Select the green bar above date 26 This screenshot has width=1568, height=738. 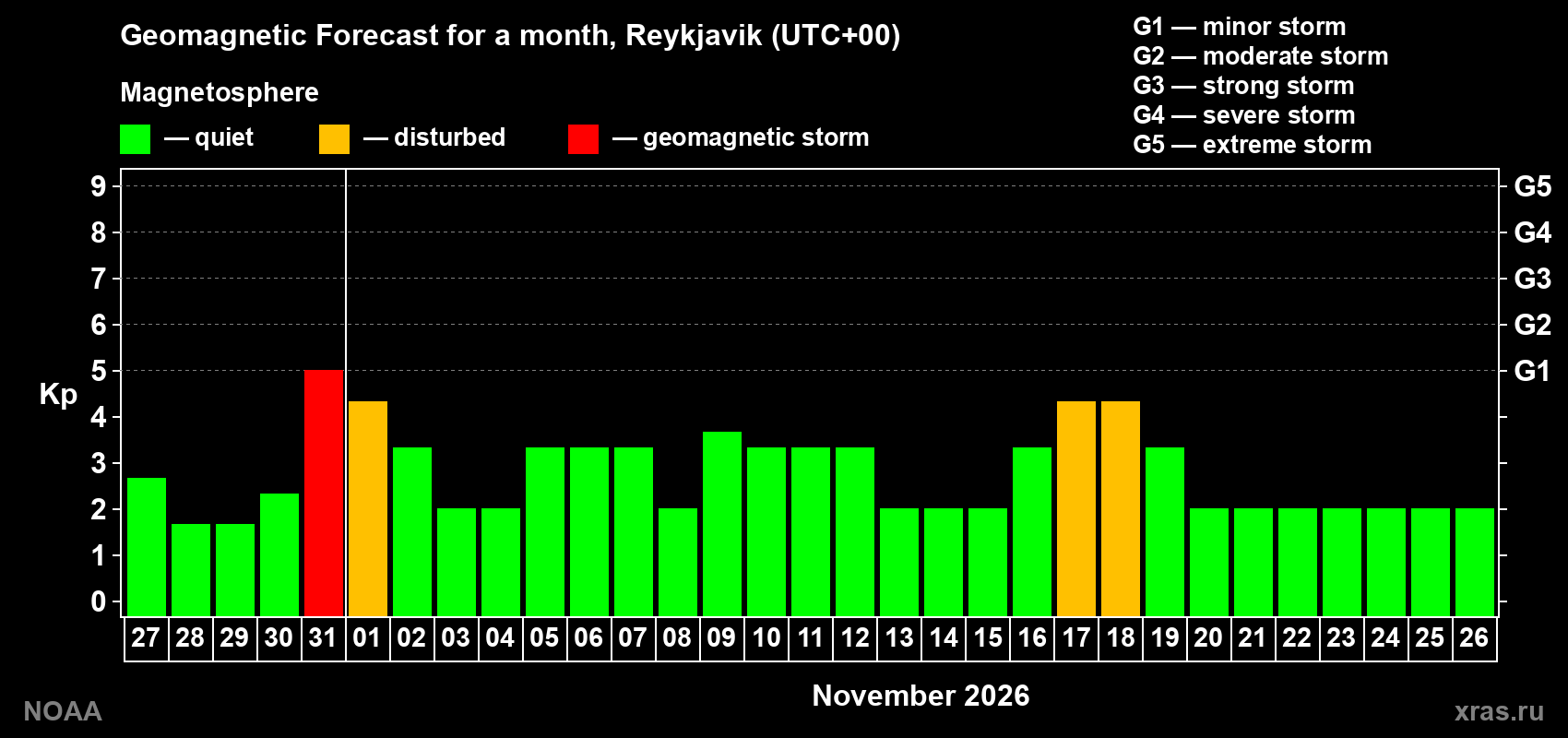coord(1475,562)
